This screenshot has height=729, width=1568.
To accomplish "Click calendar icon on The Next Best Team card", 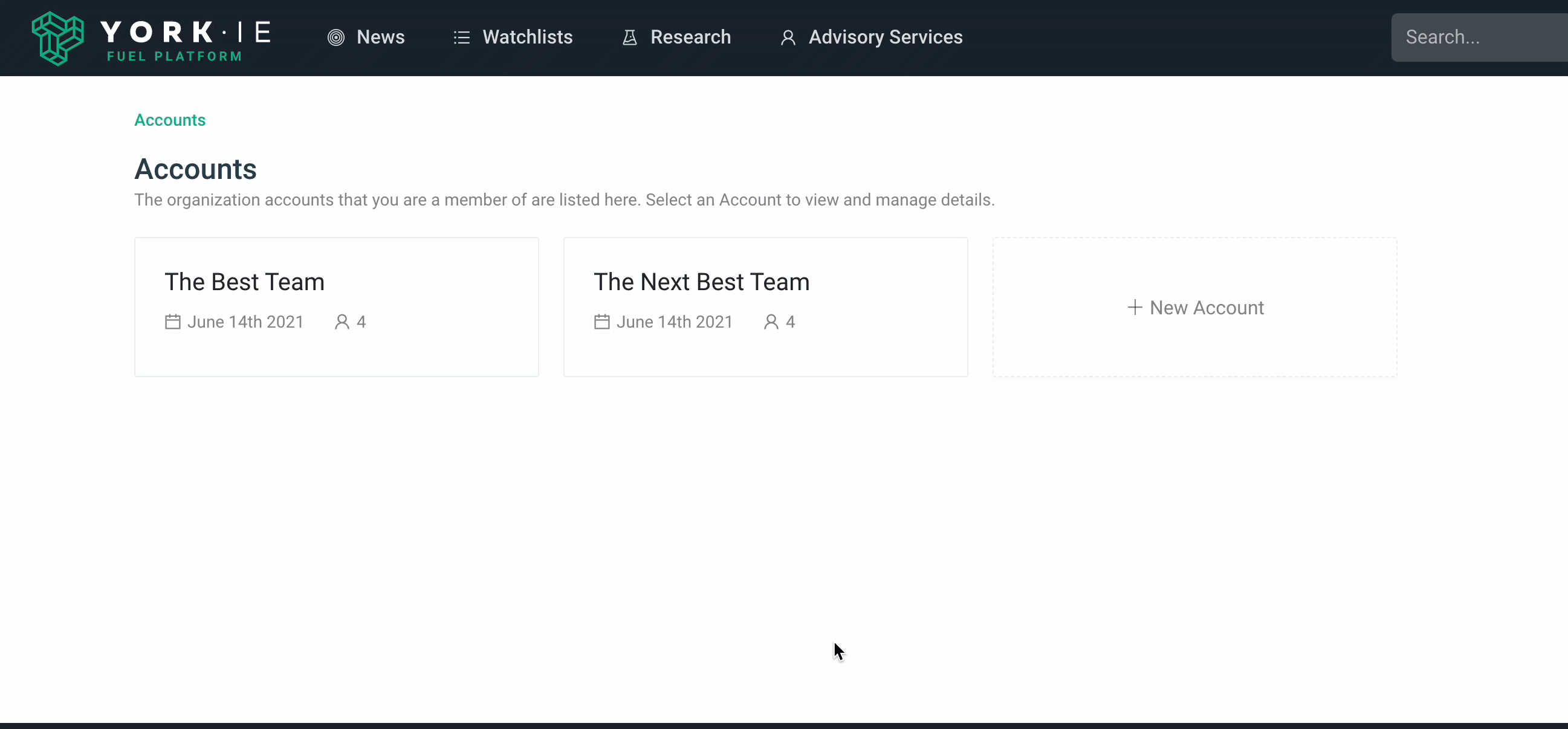I will click(602, 322).
